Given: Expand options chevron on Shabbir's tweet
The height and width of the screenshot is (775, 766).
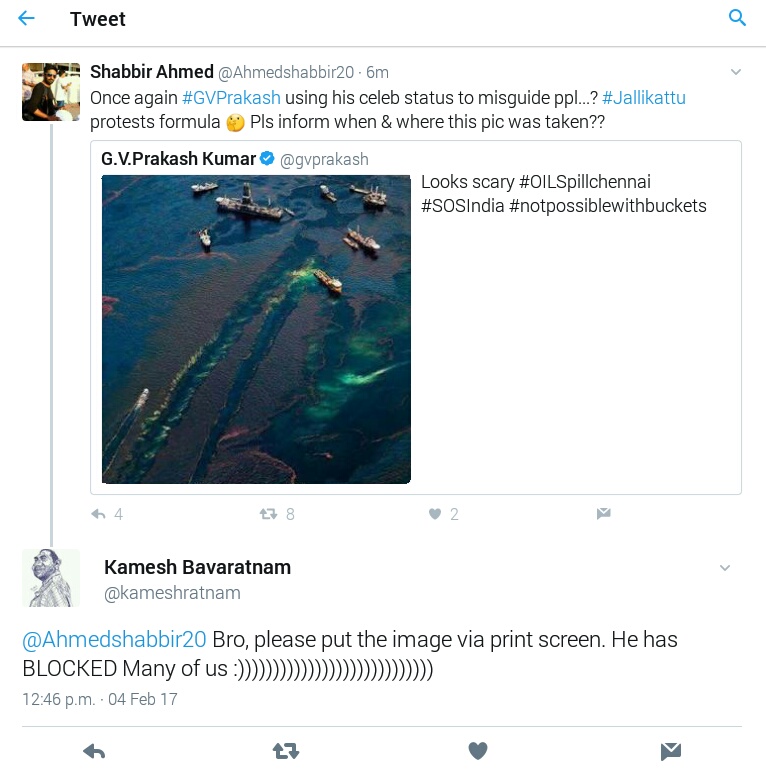Looking at the screenshot, I should coord(736,72).
